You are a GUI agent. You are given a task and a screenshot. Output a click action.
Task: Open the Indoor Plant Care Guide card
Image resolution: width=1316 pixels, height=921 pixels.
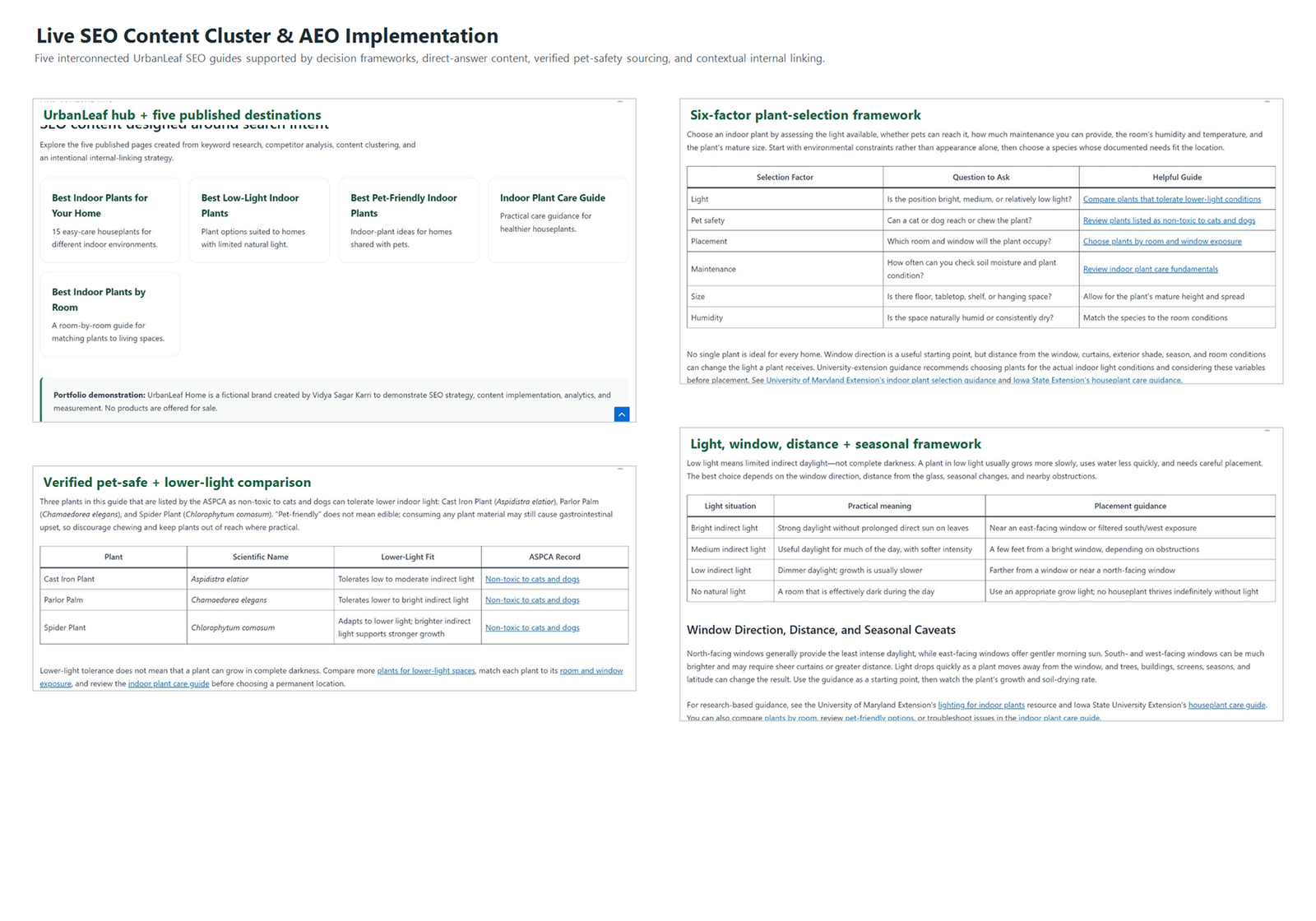pyautogui.click(x=558, y=220)
